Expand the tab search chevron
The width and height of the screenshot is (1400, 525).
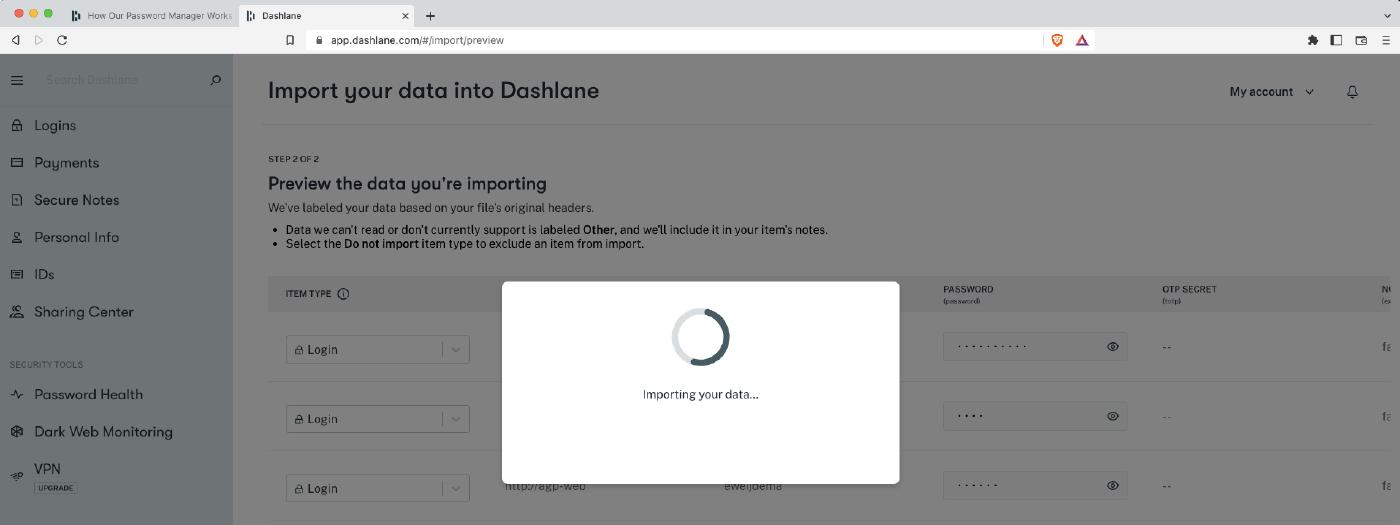tap(1386, 16)
